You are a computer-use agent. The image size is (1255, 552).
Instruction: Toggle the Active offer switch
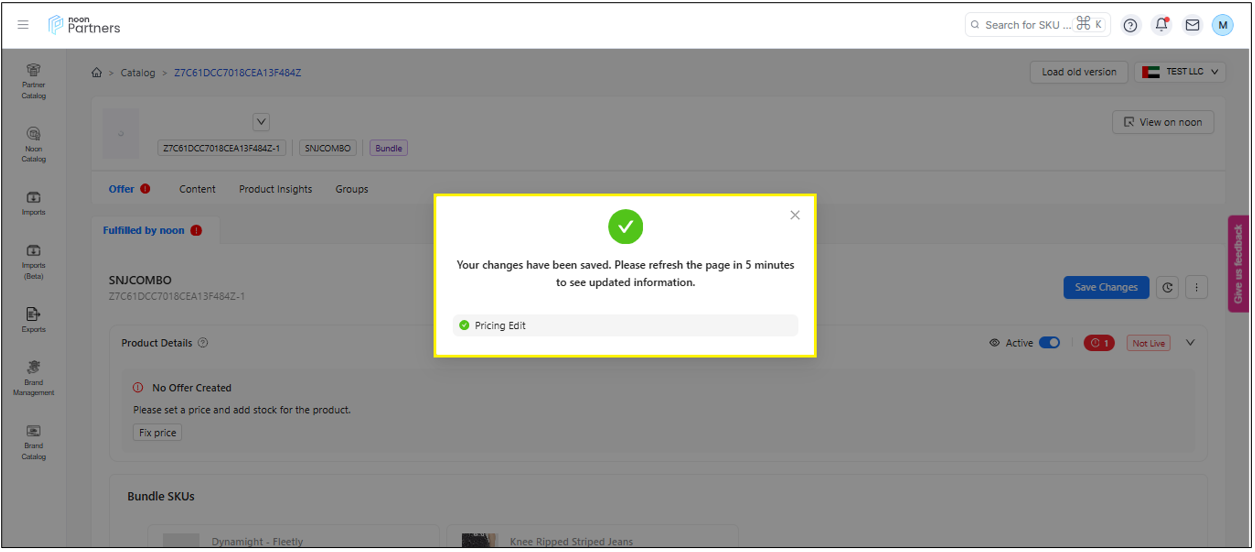(1049, 343)
